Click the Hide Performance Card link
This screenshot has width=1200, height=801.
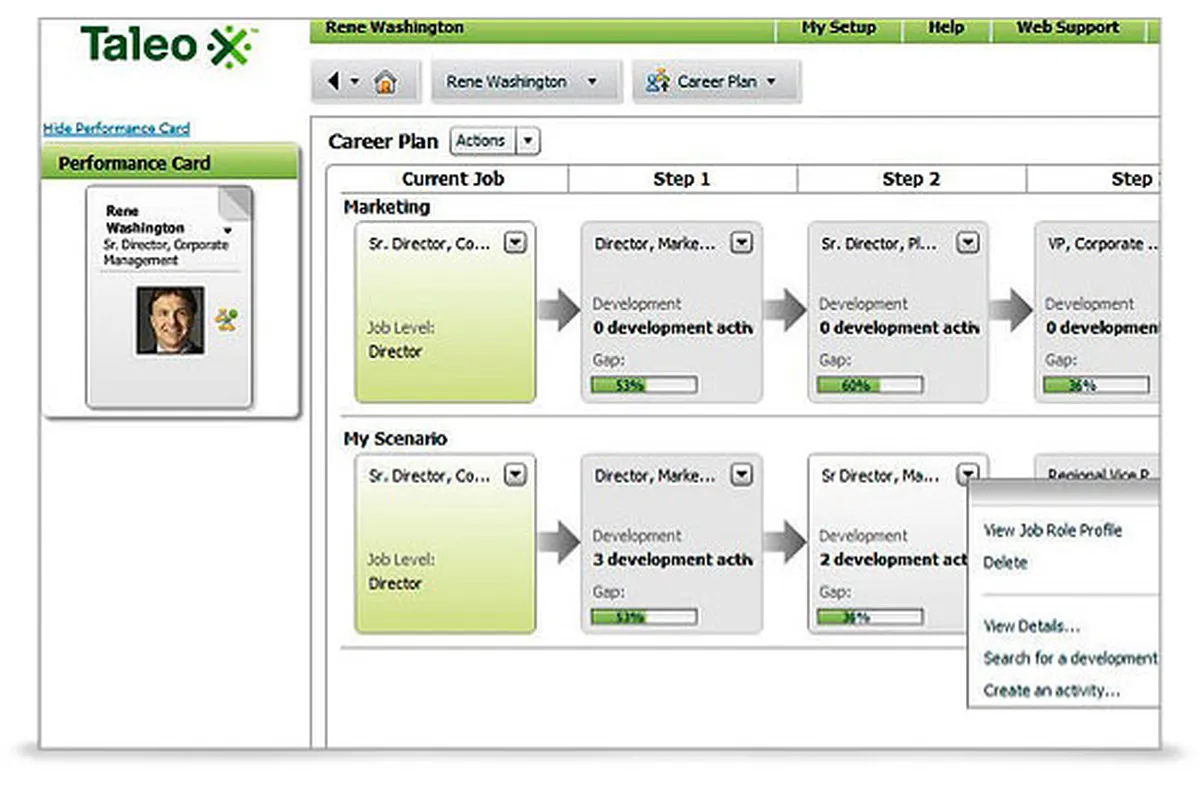[116, 129]
